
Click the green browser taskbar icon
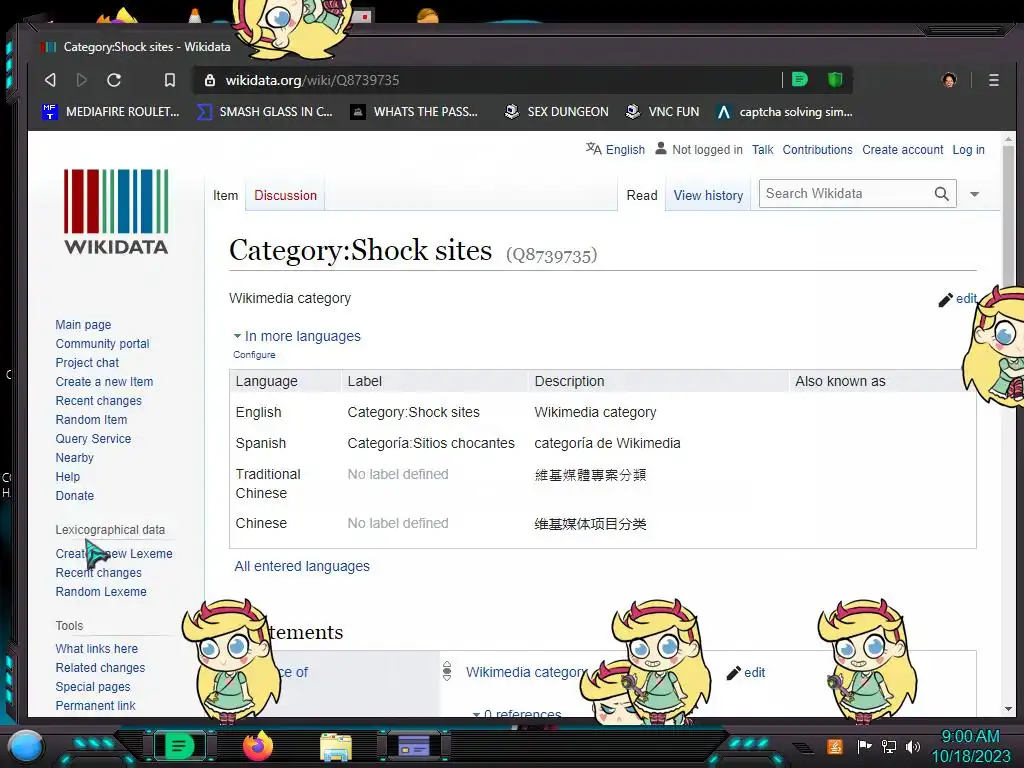click(x=179, y=745)
